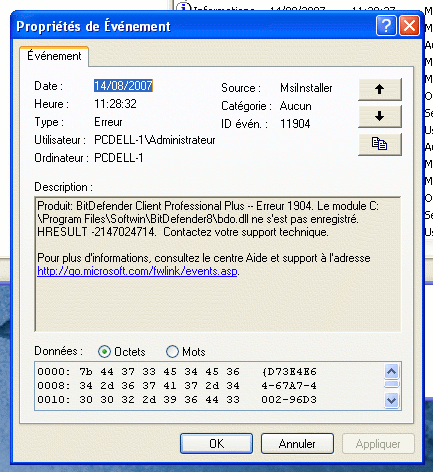This screenshot has height=472, width=433.
Task: Close the Propriétés de Événement dialog
Action: tap(409, 25)
